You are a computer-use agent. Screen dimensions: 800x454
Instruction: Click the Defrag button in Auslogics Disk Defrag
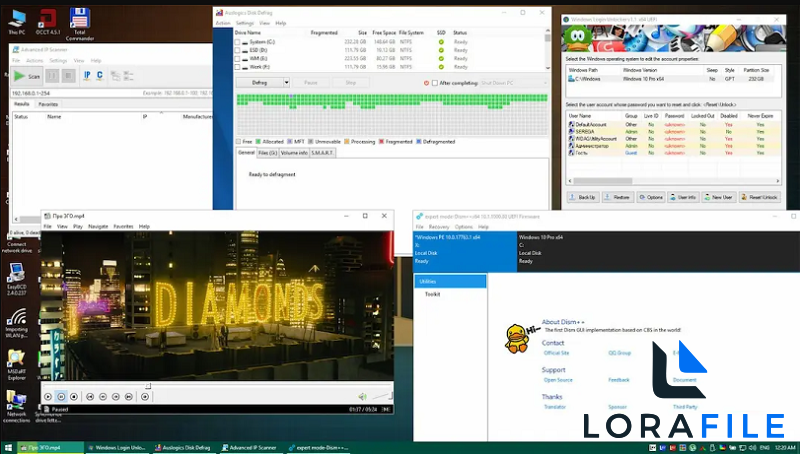259,83
